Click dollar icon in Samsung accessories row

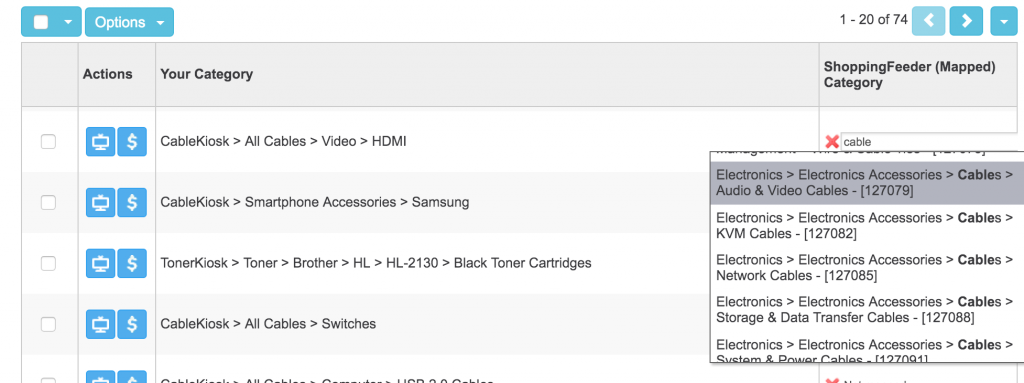(132, 203)
